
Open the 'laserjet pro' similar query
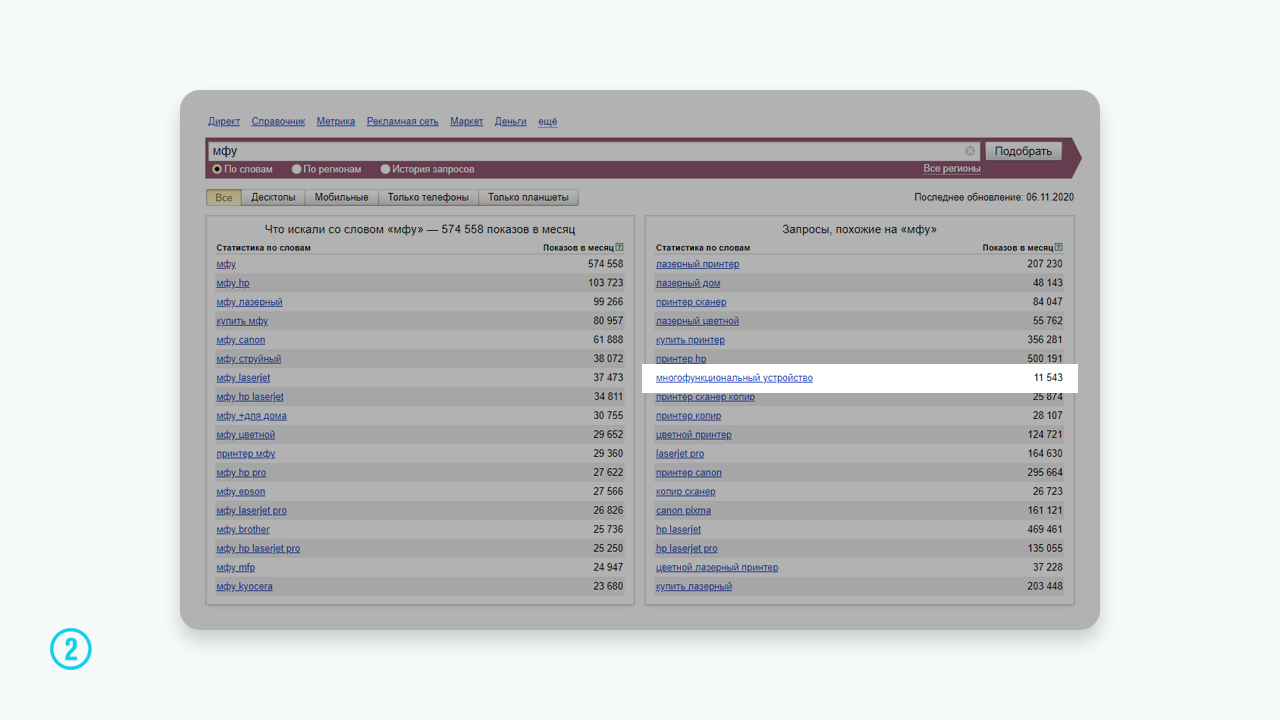tap(680, 454)
